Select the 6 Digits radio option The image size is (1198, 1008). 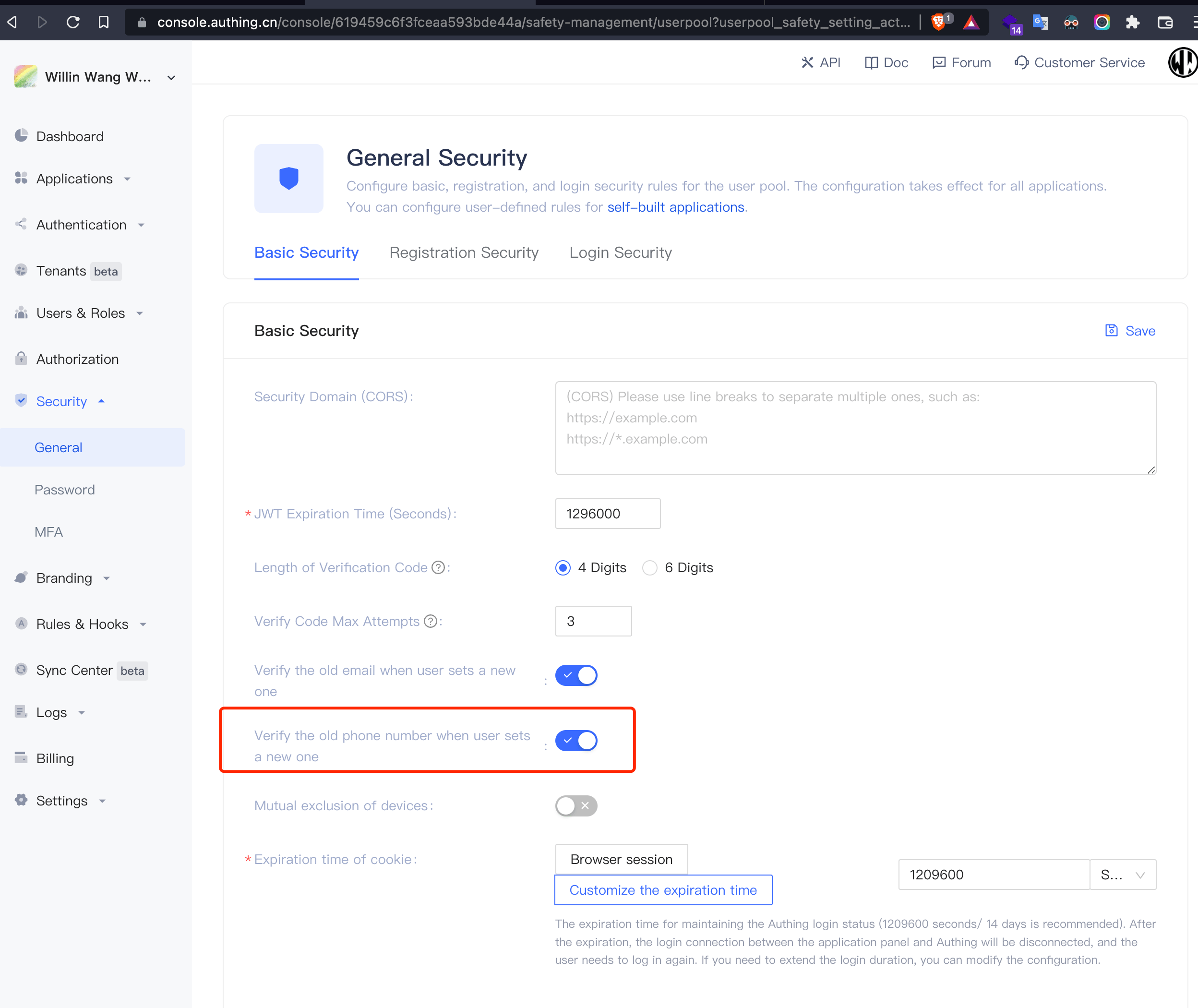pyautogui.click(x=649, y=567)
